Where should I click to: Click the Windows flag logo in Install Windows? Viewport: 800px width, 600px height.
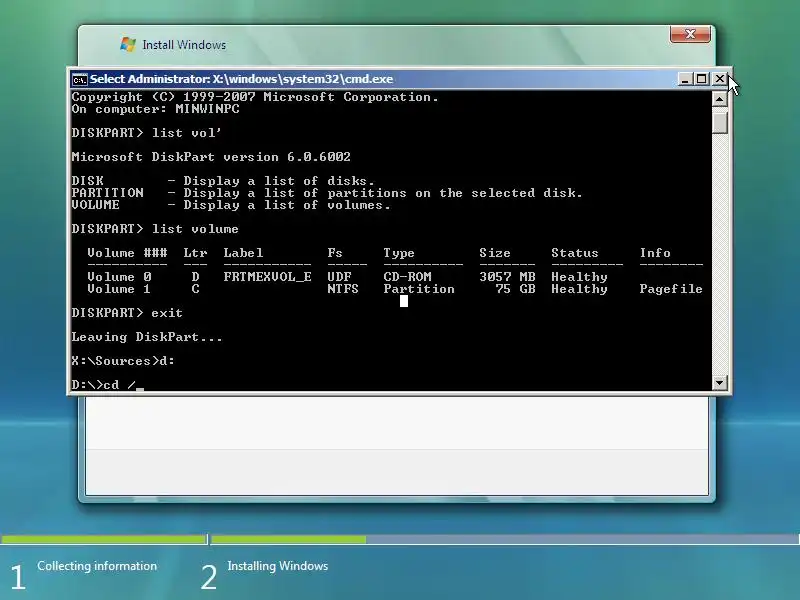click(x=128, y=44)
